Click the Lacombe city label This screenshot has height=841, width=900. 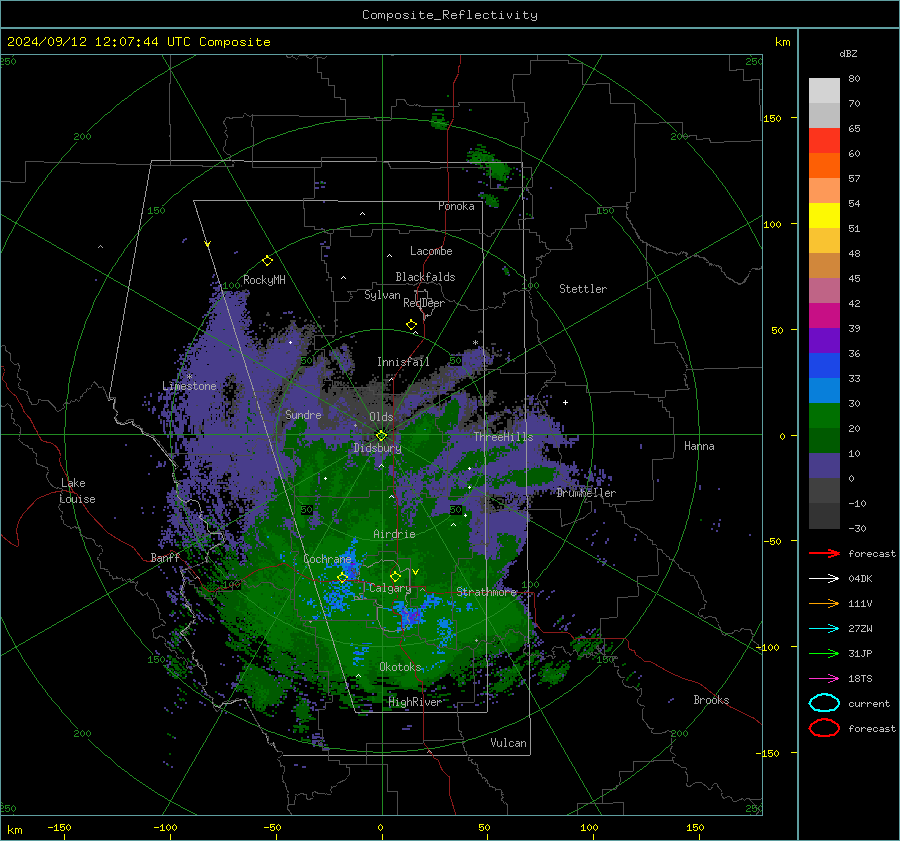431,251
